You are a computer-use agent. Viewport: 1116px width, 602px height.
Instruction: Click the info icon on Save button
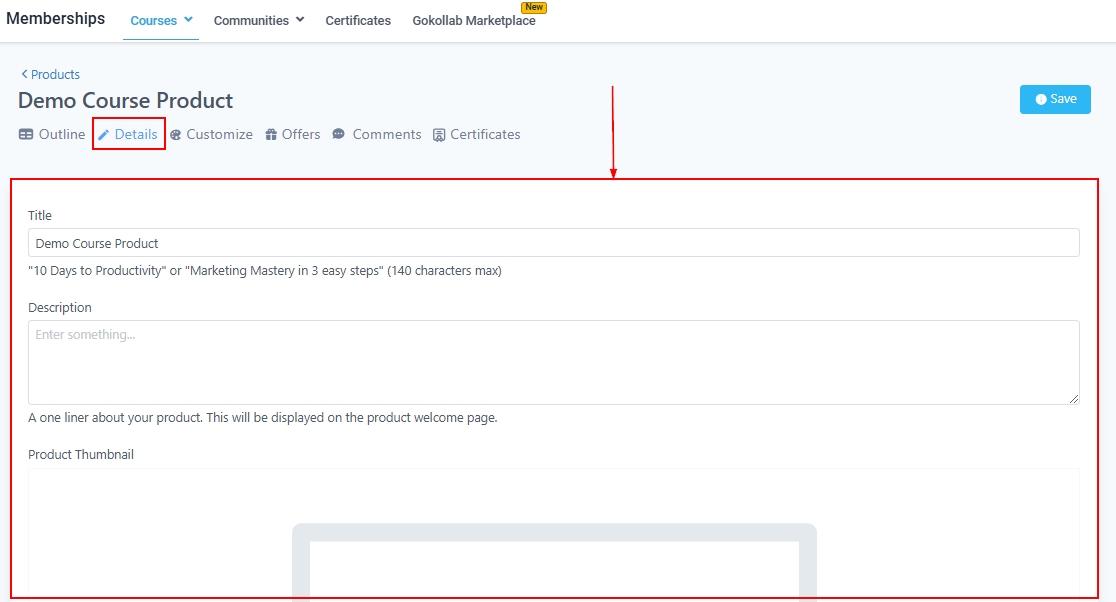pyautogui.click(x=1041, y=100)
